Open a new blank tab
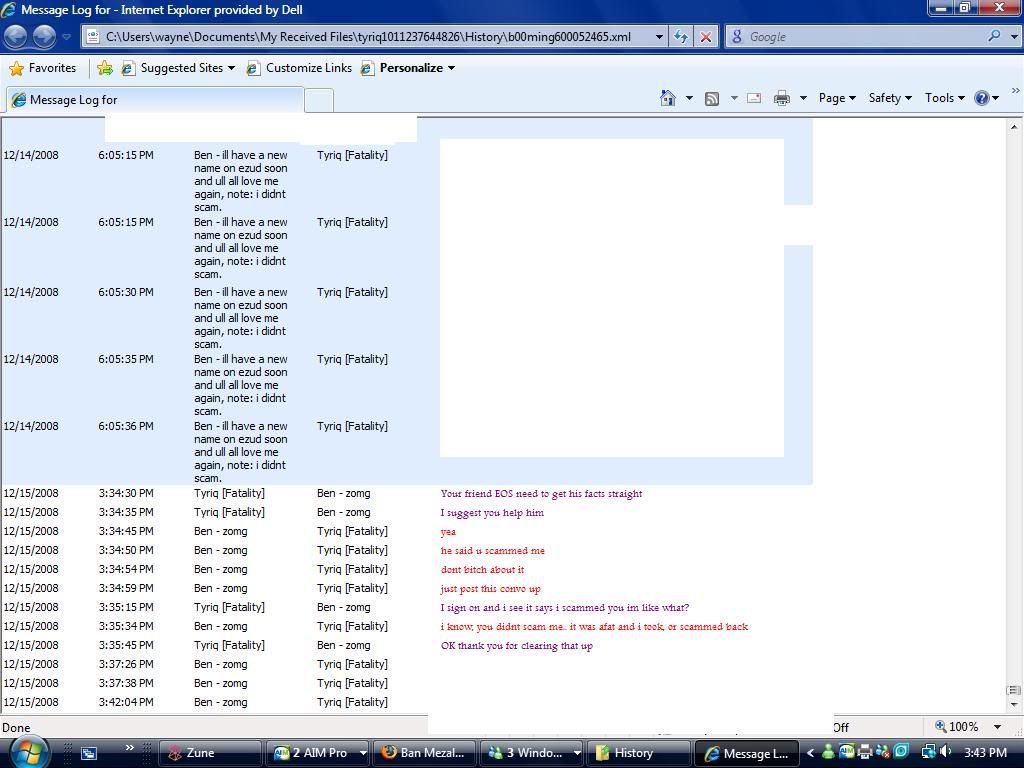Screen dimensions: 1024x768 319,101
